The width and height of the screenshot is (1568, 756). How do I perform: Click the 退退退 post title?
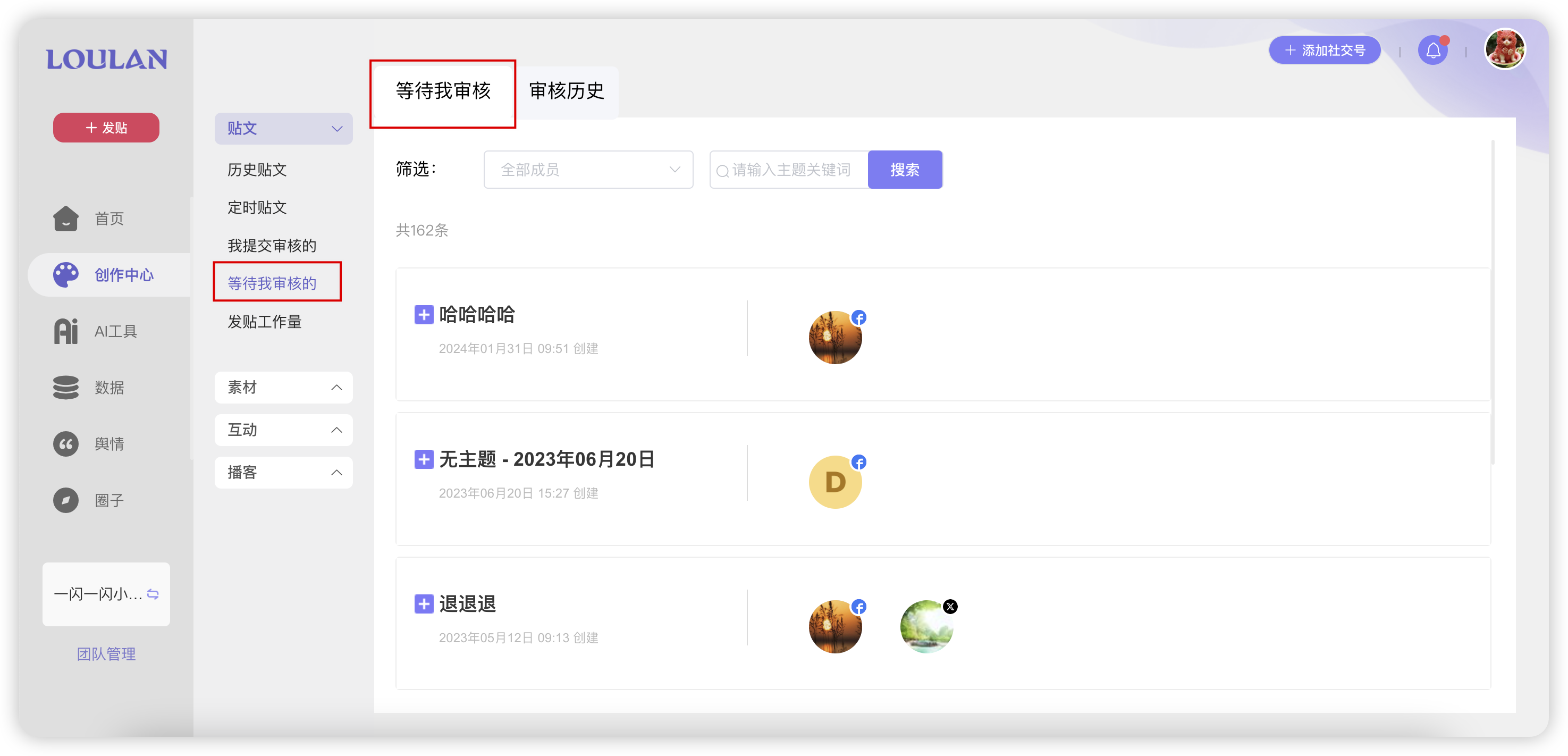click(468, 604)
